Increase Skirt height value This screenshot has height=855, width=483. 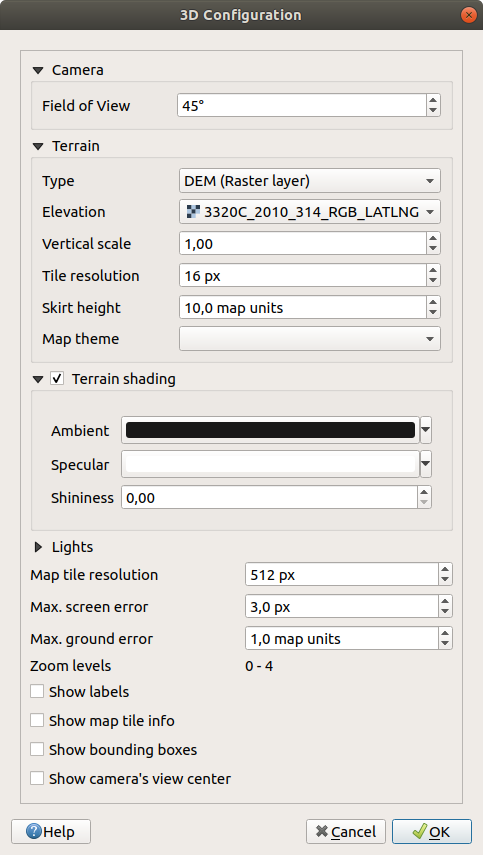(433, 302)
